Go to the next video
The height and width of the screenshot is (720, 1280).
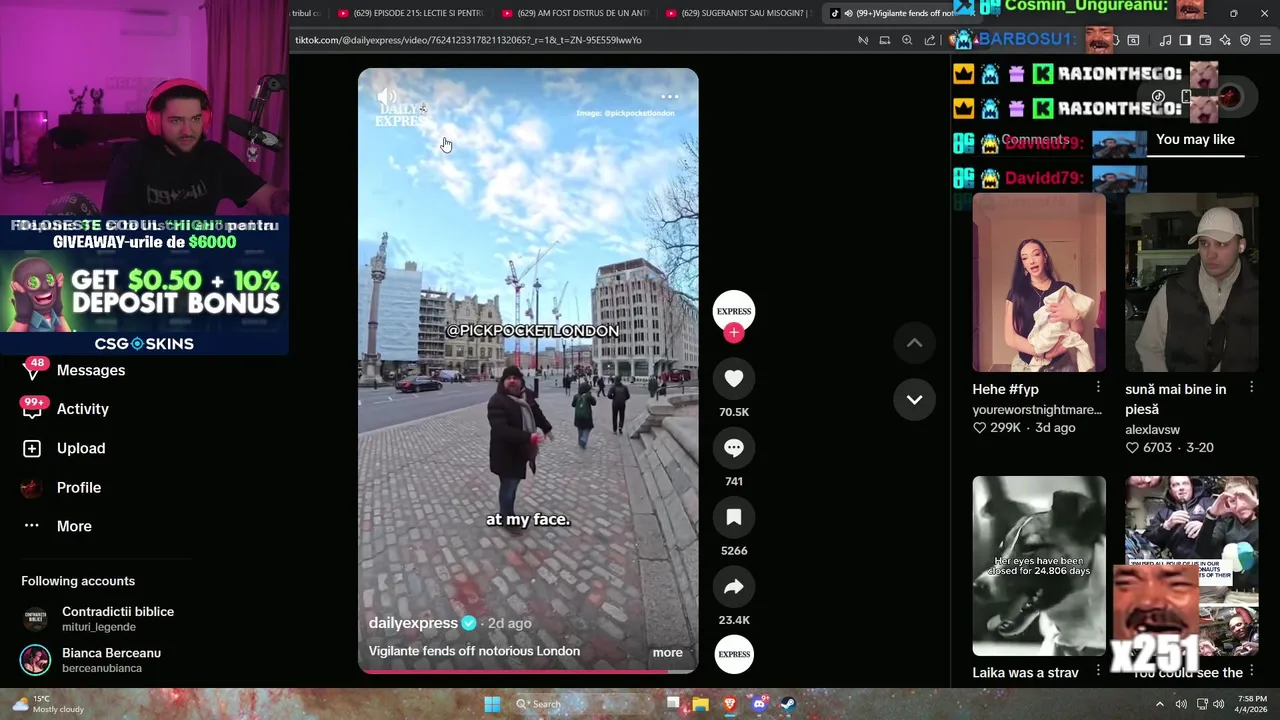(914, 399)
